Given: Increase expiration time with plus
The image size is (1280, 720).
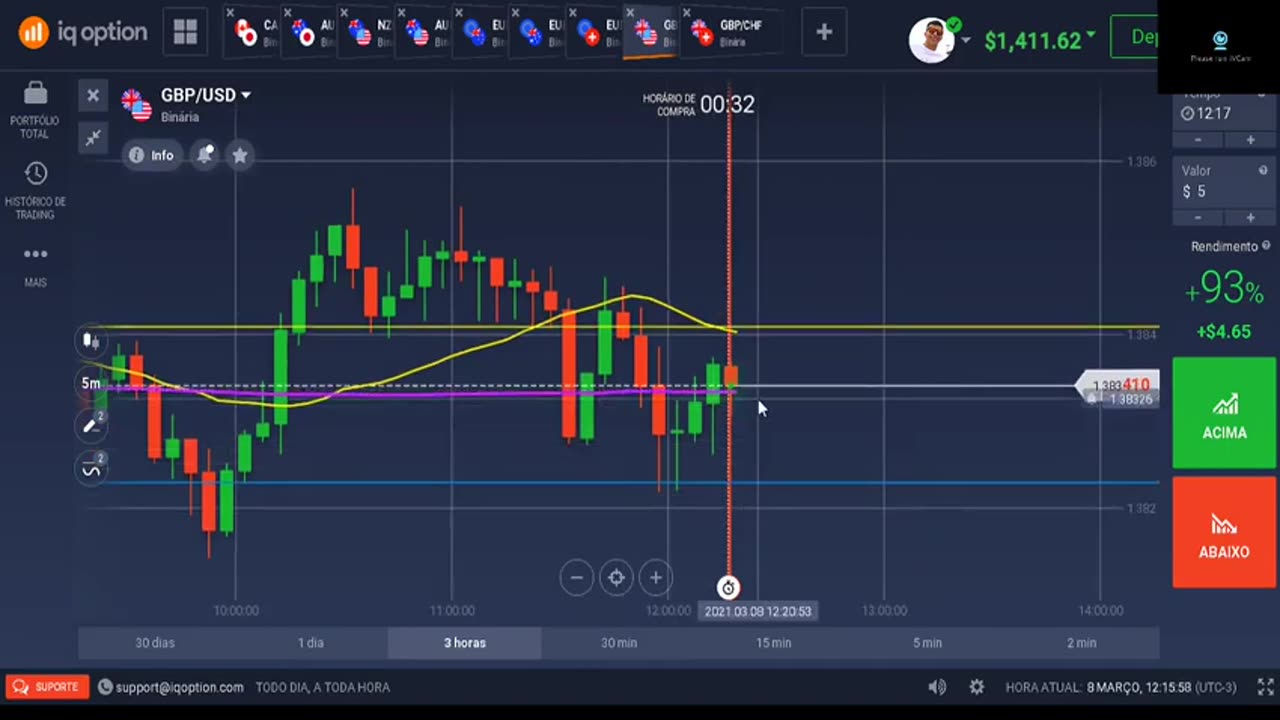Looking at the screenshot, I should pos(1250,140).
